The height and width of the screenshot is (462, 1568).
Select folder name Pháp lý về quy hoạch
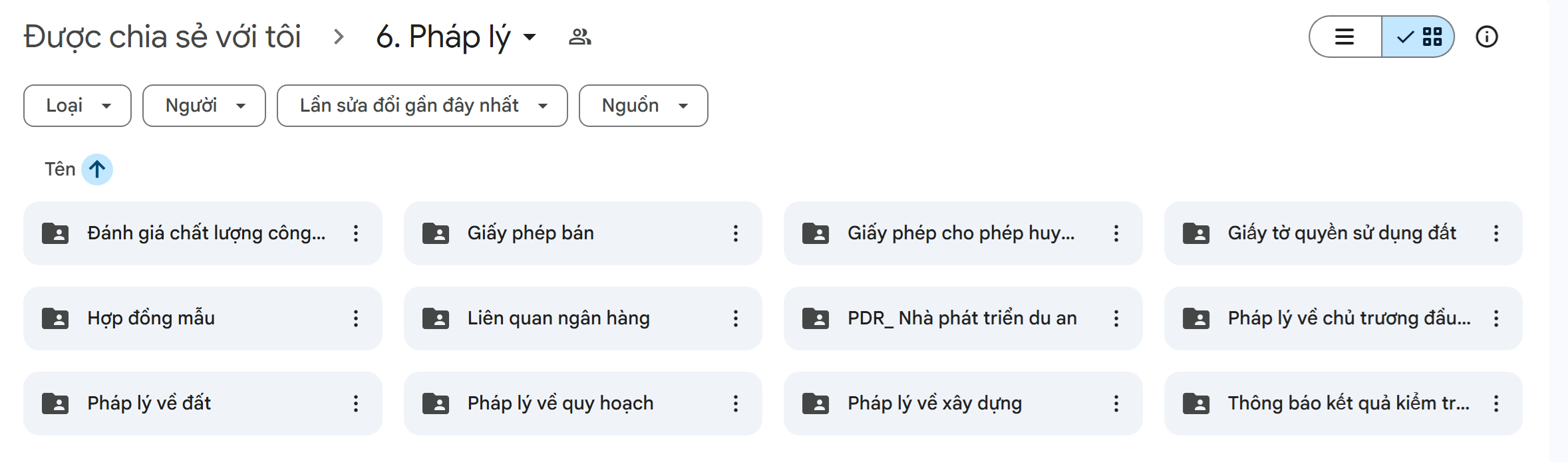point(561,404)
